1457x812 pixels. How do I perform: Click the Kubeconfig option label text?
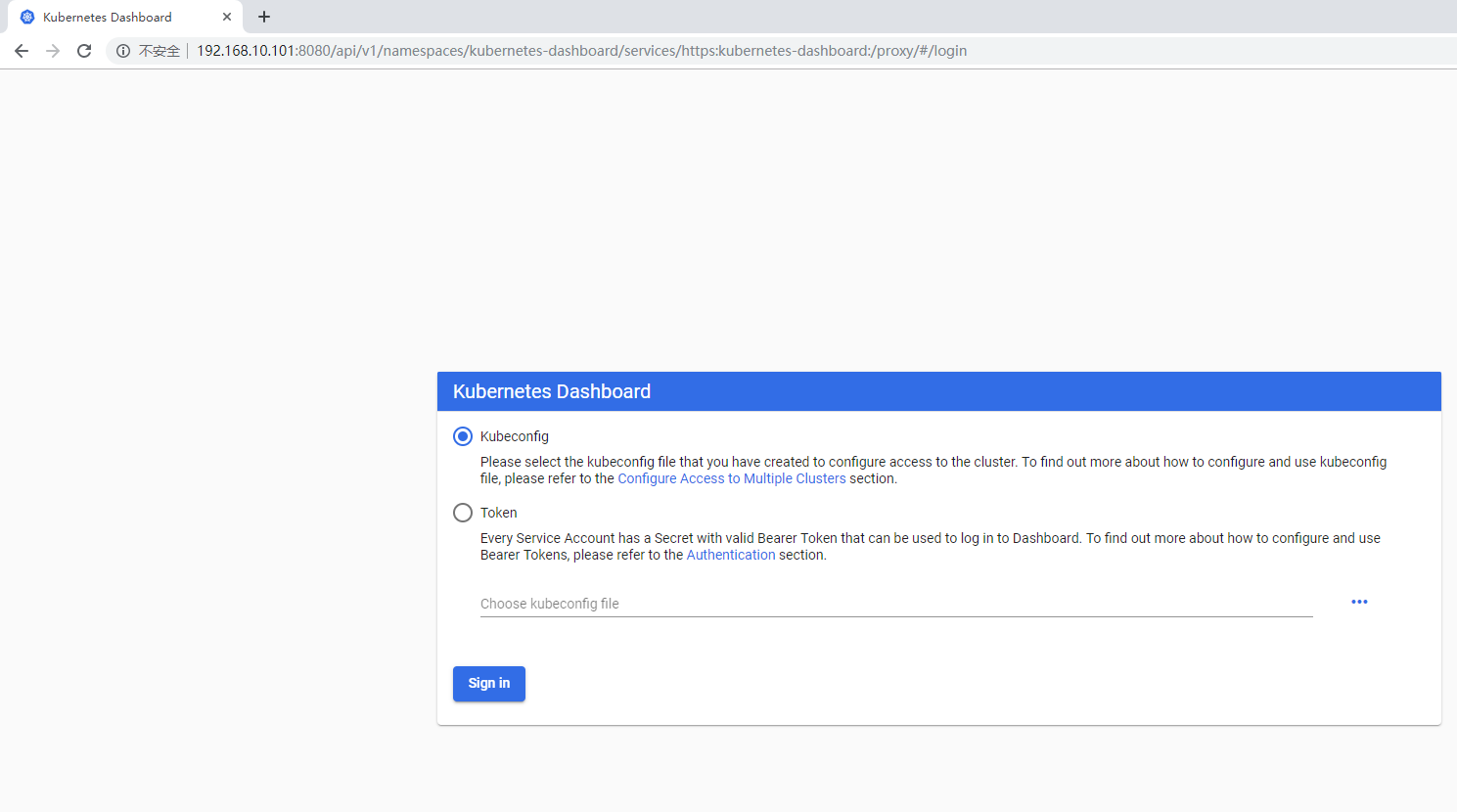click(x=515, y=436)
